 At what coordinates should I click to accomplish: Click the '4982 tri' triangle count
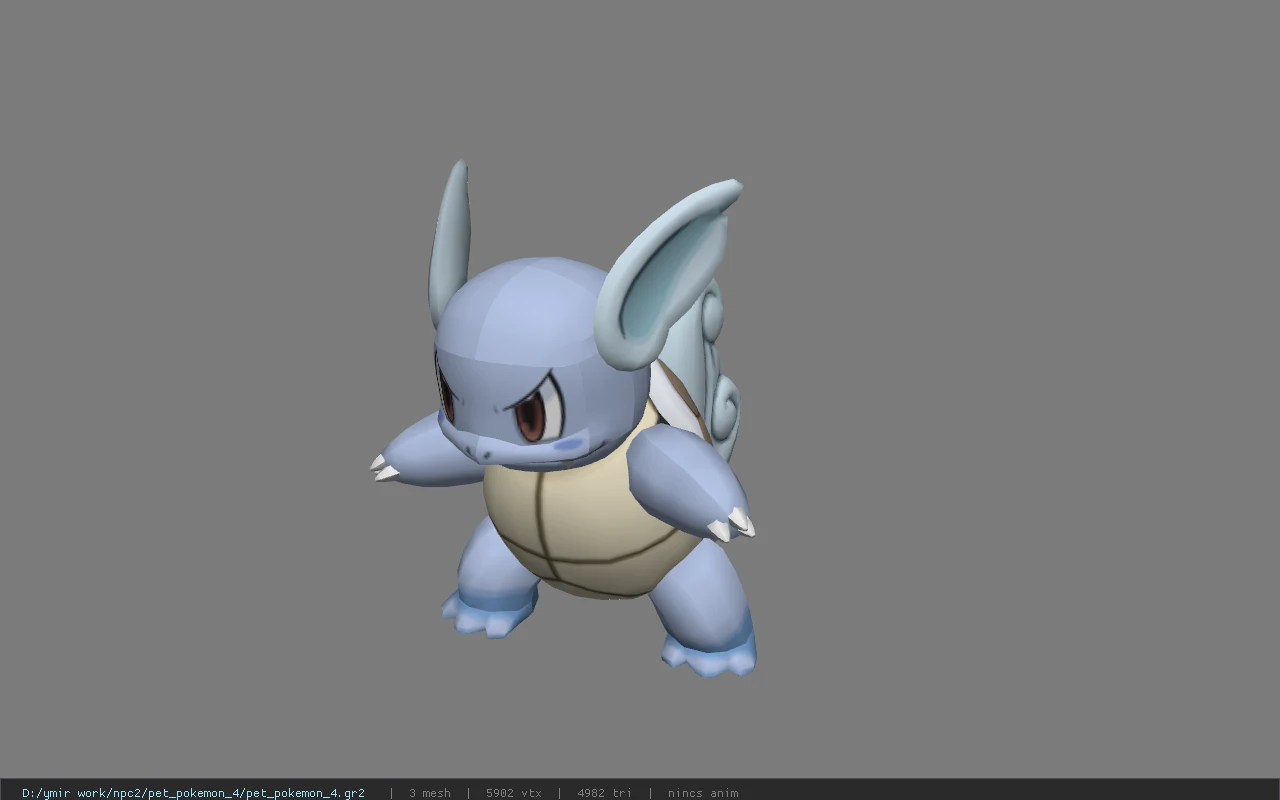604,793
